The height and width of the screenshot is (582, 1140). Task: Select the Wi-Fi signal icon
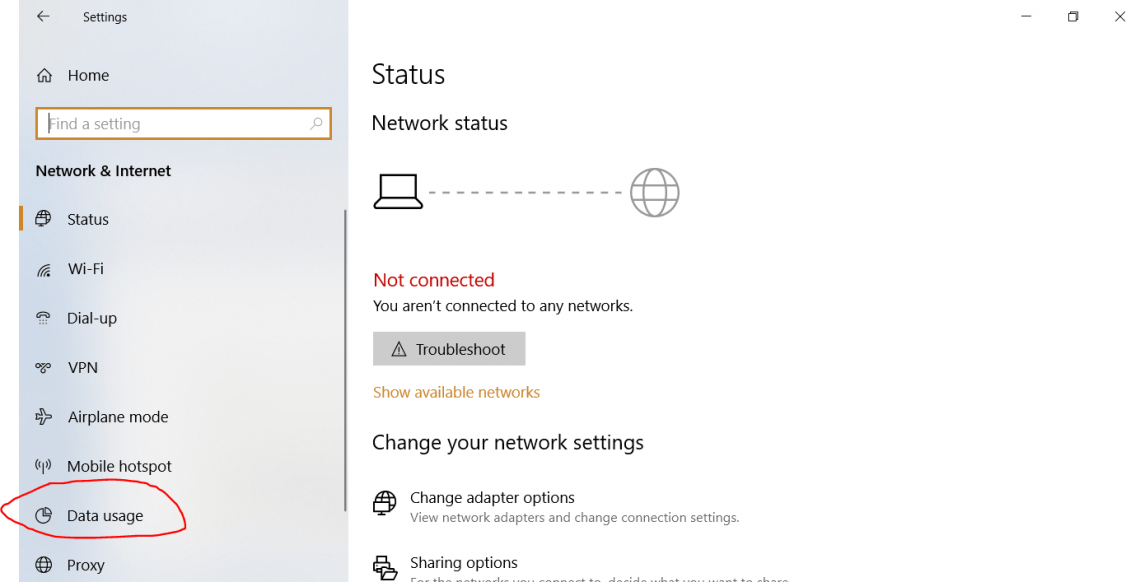point(43,269)
